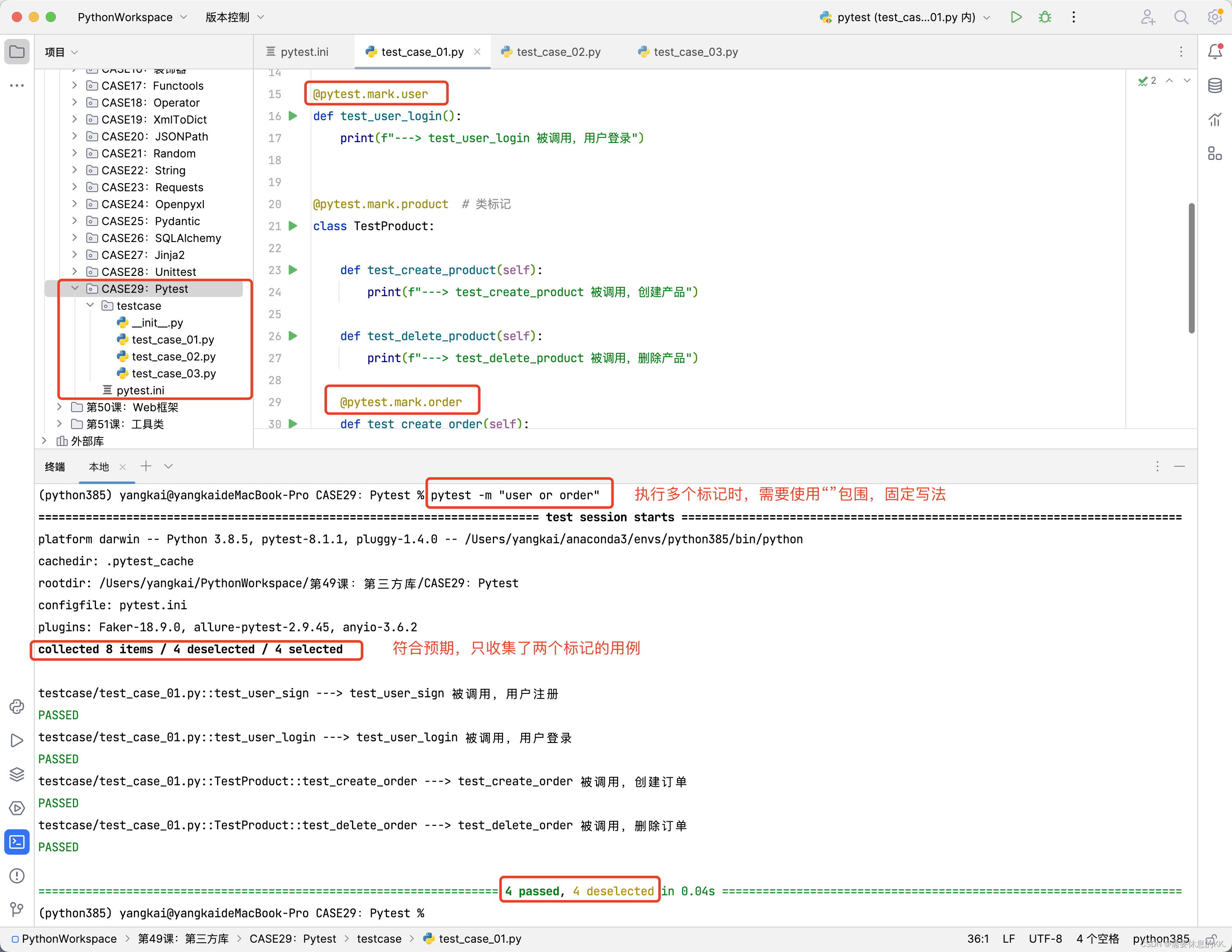1232x952 pixels.
Task: Open the Database tool window
Action: coord(1215,86)
